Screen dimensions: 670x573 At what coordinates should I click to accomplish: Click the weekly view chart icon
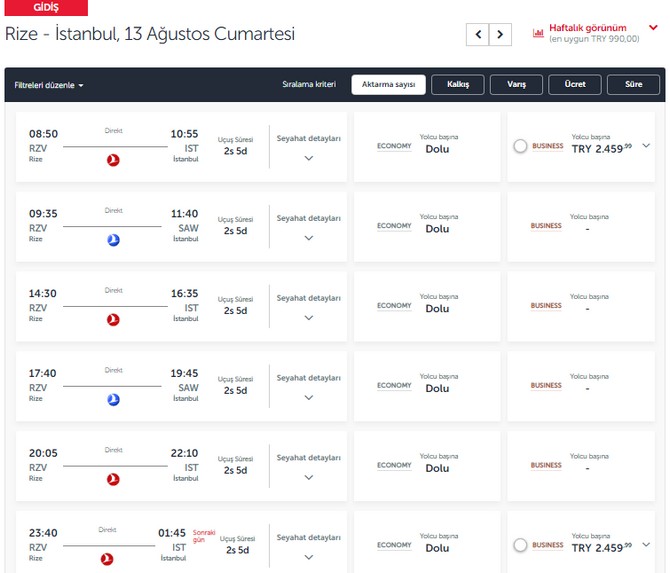point(539,33)
